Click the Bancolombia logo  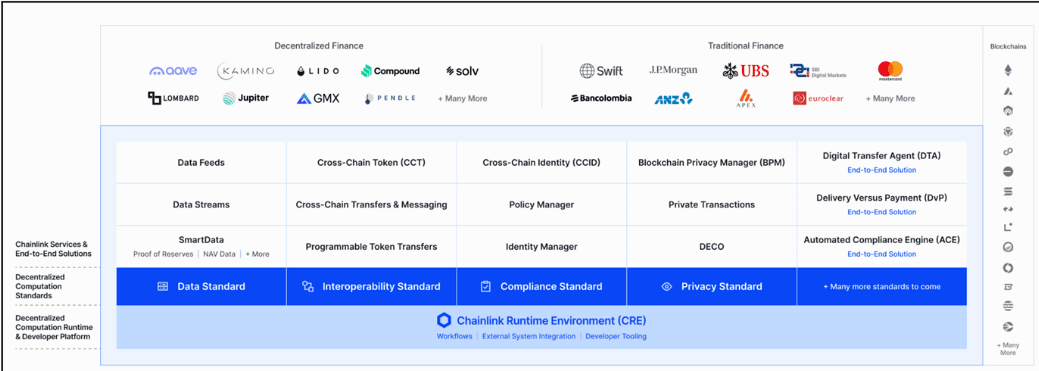click(x=601, y=98)
